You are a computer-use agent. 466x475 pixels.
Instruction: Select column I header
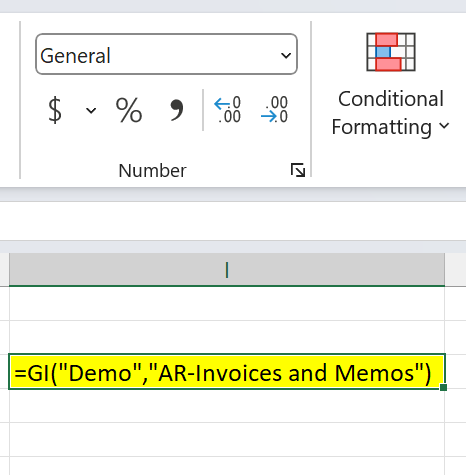point(227,270)
